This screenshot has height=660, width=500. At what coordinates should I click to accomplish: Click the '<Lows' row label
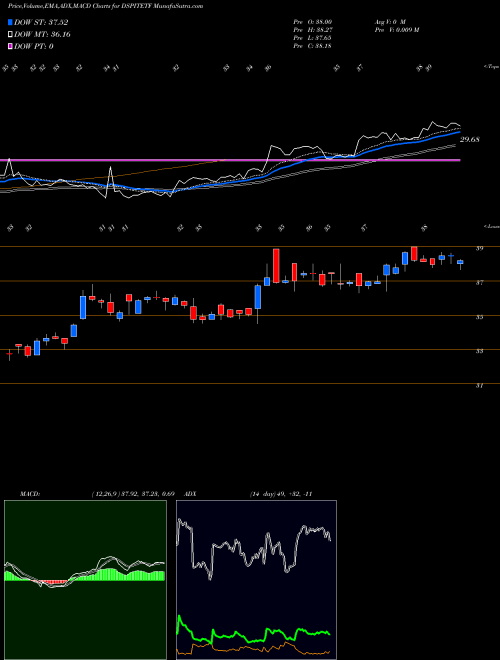[491, 226]
